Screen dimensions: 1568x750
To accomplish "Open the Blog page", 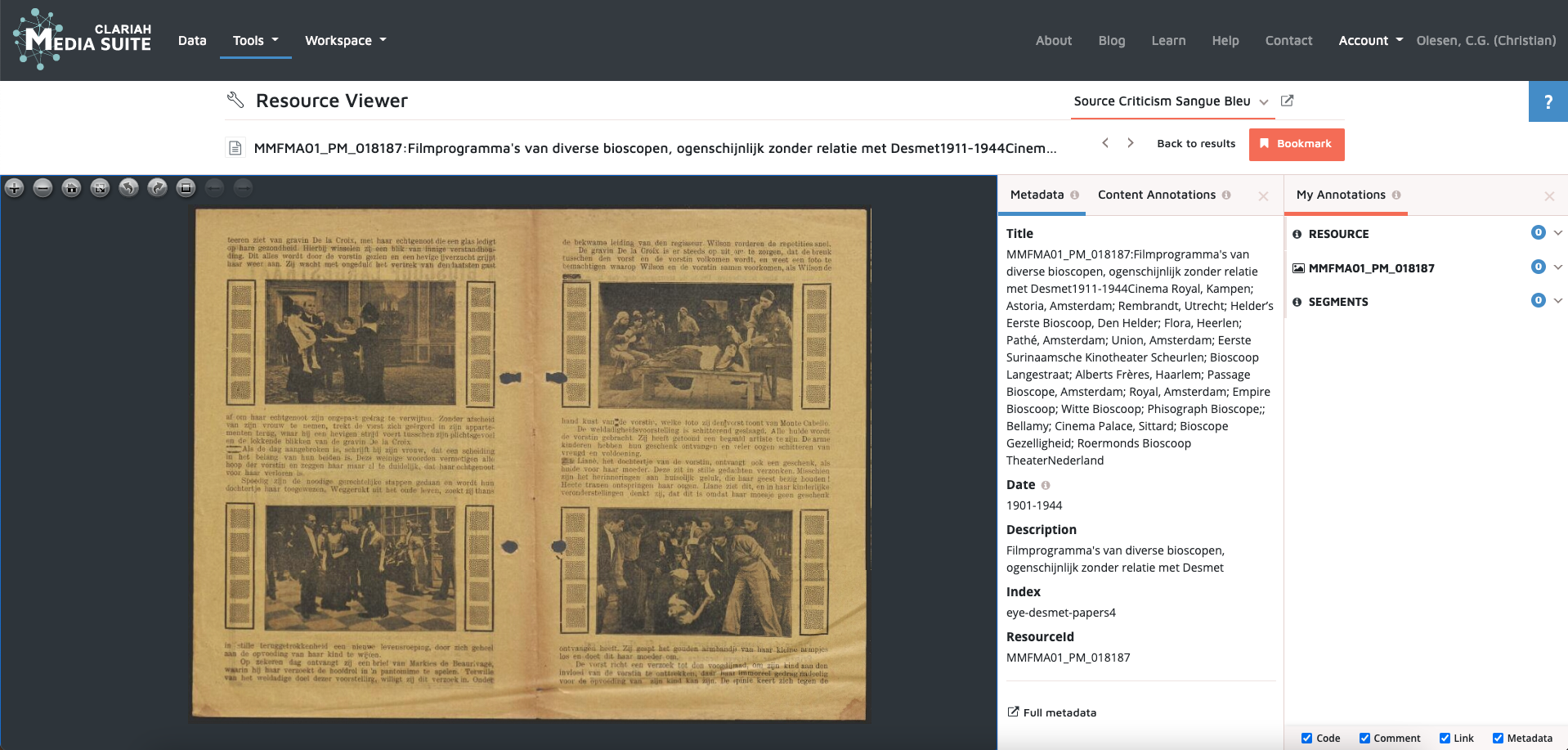I will tap(1111, 40).
